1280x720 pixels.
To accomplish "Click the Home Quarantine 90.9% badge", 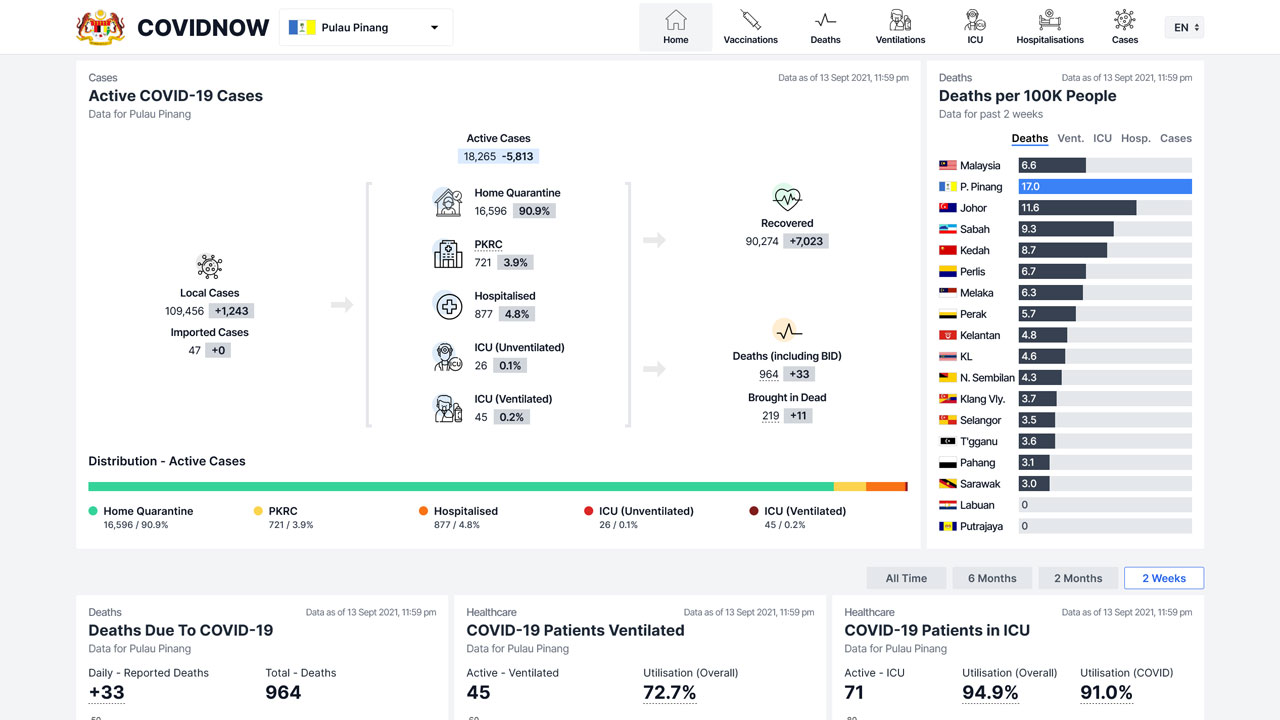I will coord(535,212).
